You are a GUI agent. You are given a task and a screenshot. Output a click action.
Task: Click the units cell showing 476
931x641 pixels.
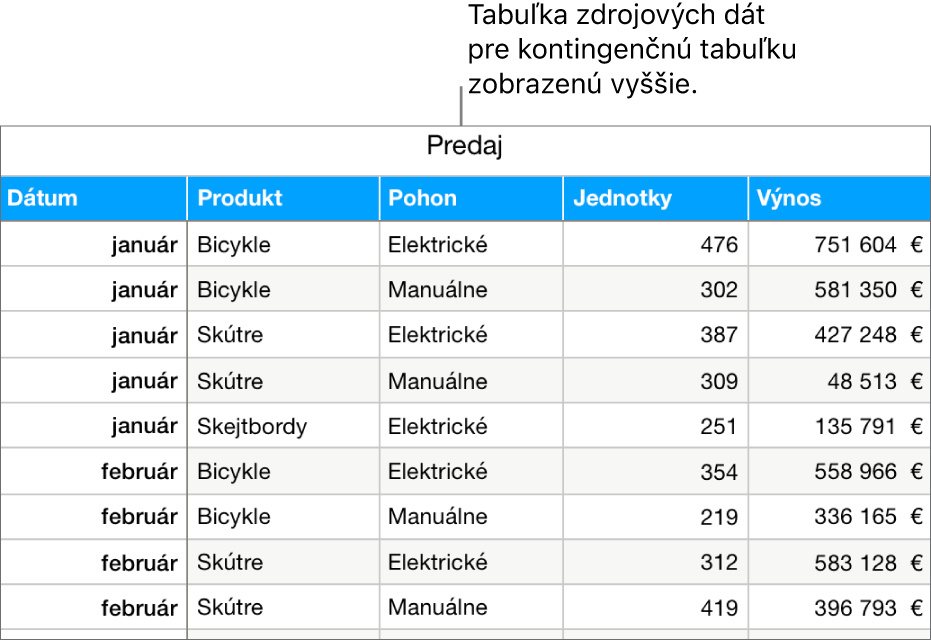719,245
